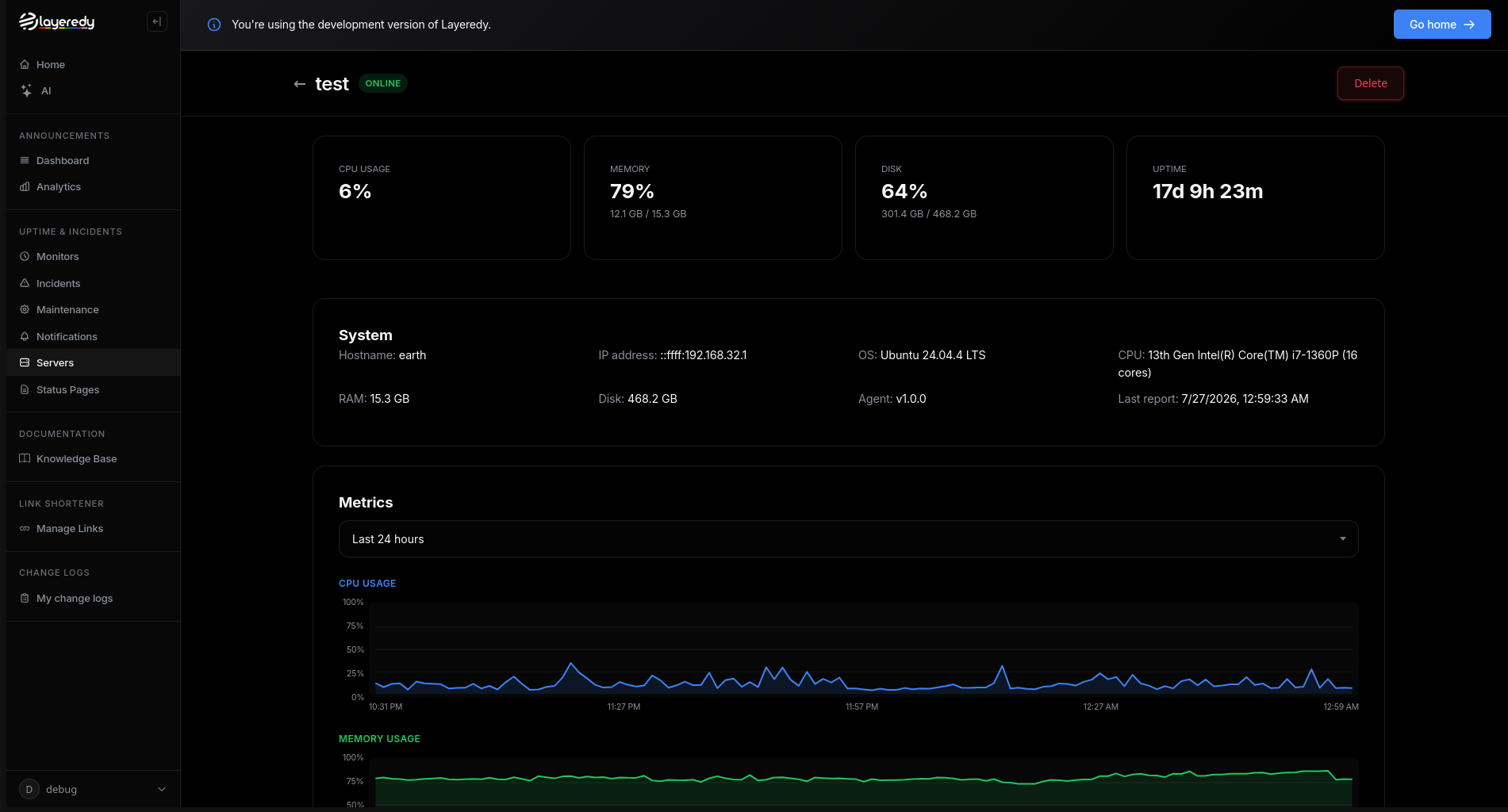Click the info icon in development banner
Image resolution: width=1508 pixels, height=812 pixels.
[x=214, y=25]
